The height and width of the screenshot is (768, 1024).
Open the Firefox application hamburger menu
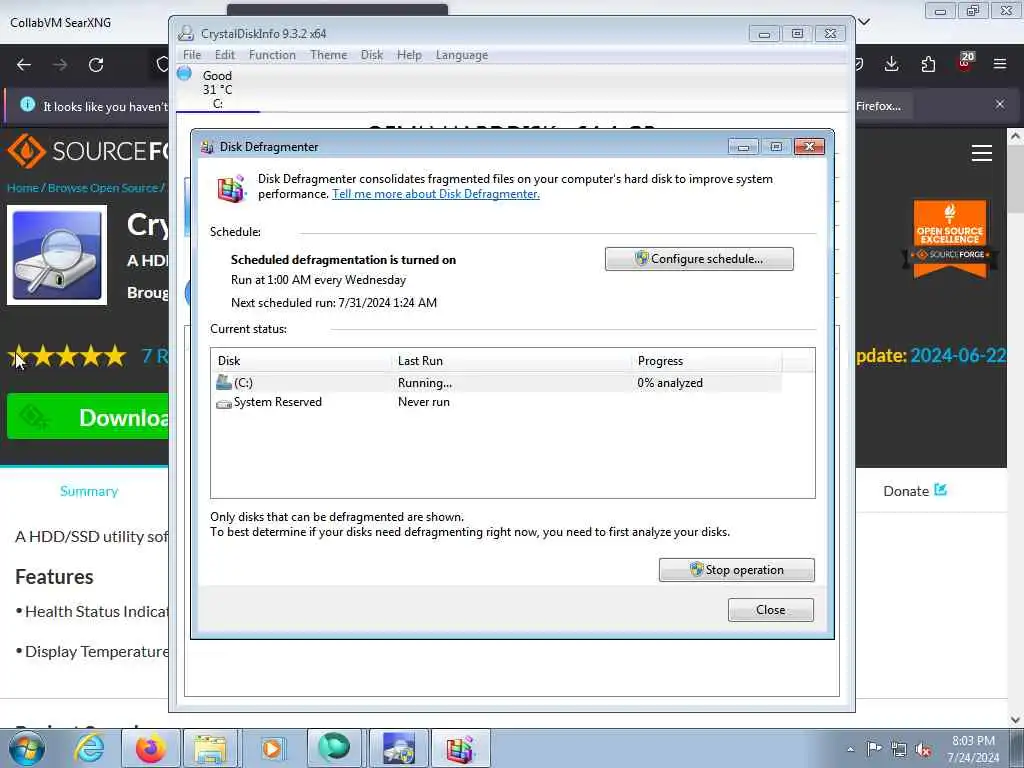(x=1000, y=64)
